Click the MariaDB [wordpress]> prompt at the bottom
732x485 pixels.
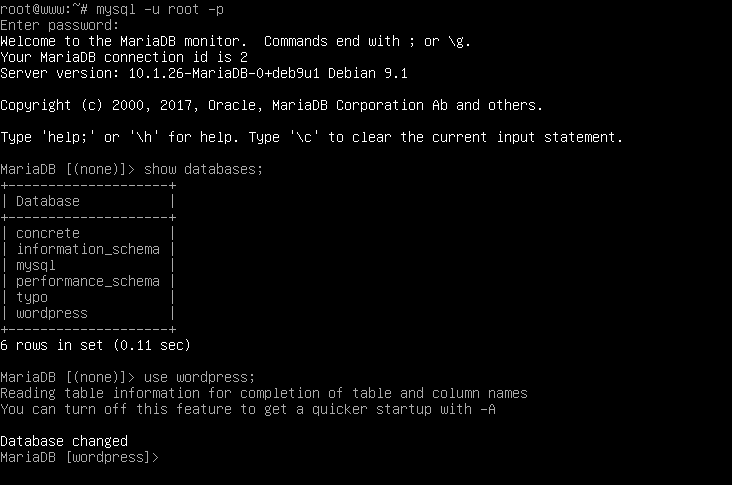point(80,457)
